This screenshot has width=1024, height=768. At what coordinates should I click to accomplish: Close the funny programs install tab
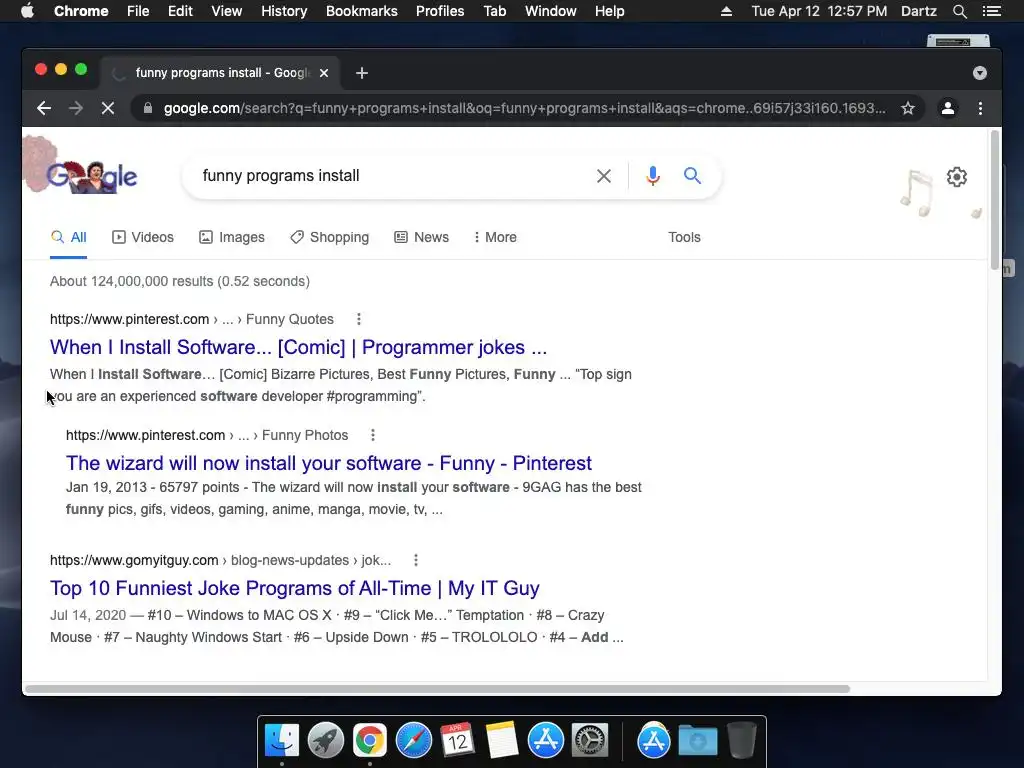point(323,73)
